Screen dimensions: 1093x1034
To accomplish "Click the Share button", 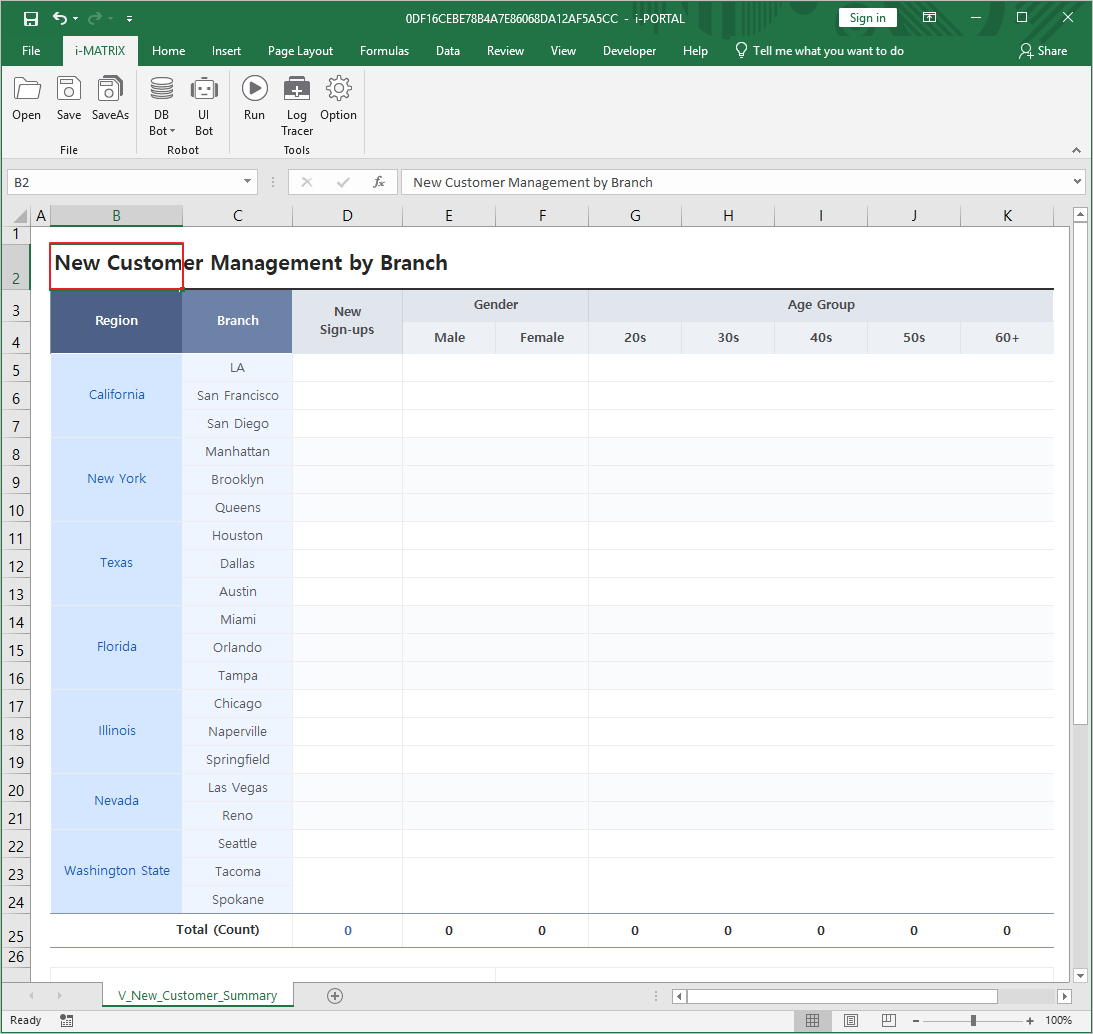I will (x=1043, y=51).
